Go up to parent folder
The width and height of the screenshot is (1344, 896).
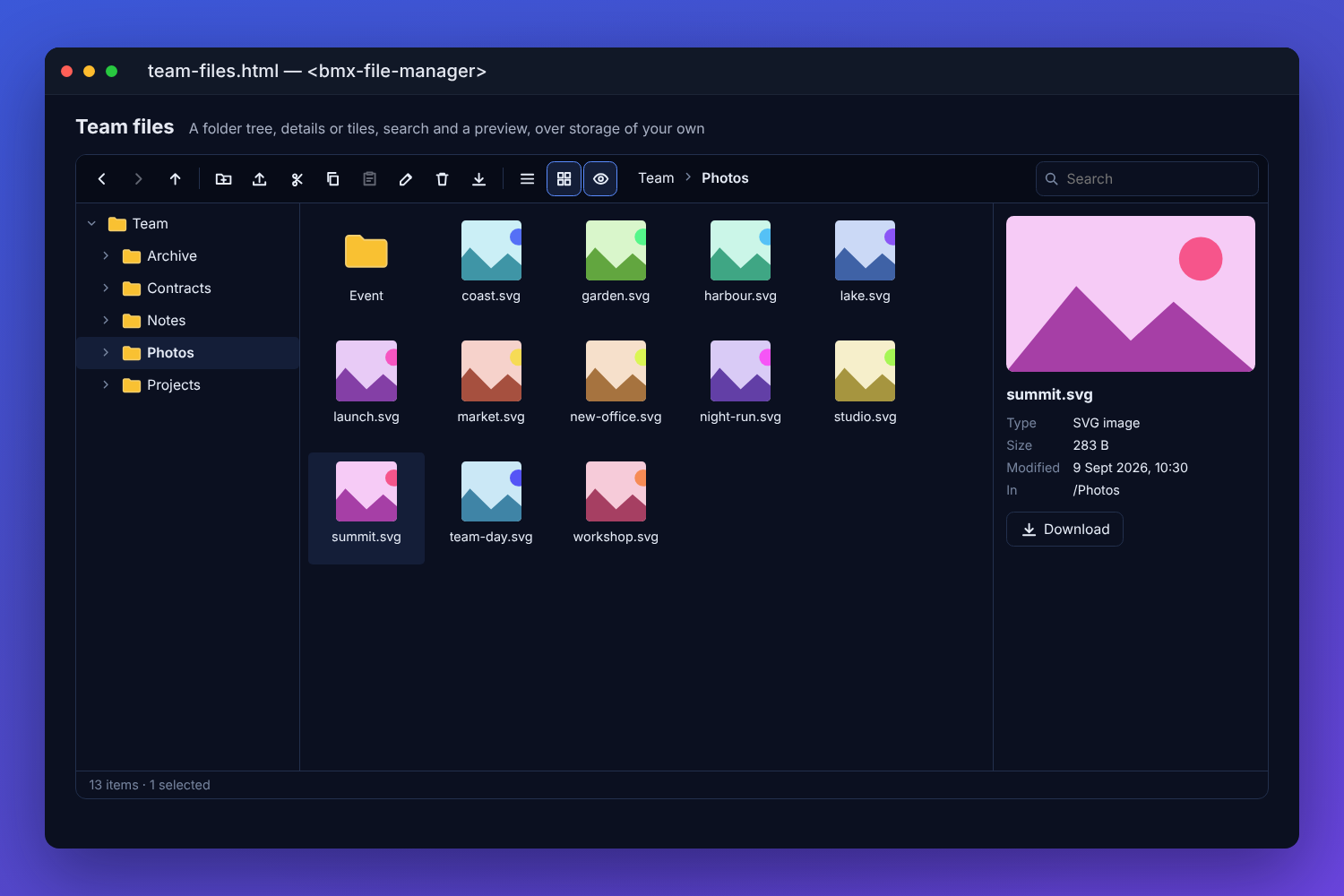(x=176, y=179)
